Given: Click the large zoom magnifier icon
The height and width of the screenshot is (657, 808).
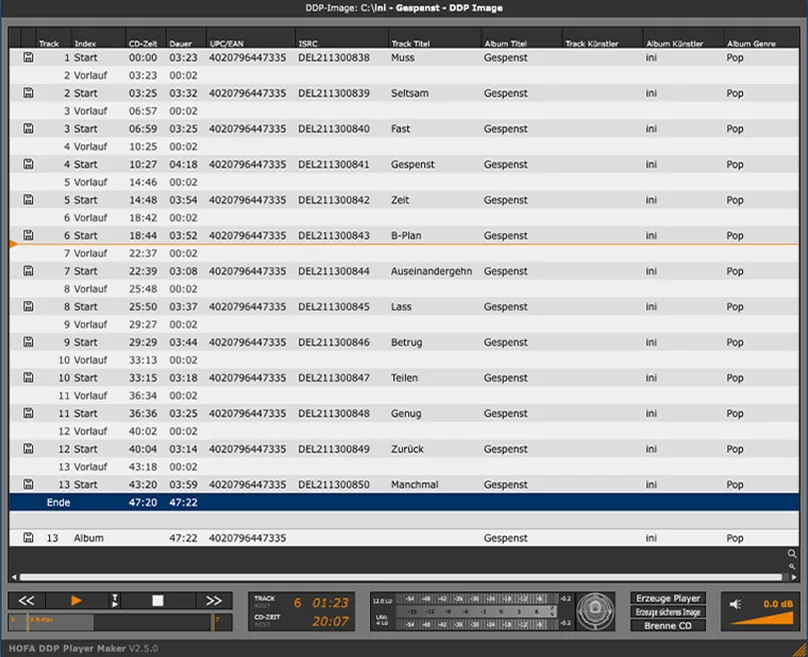Looking at the screenshot, I should 792,554.
